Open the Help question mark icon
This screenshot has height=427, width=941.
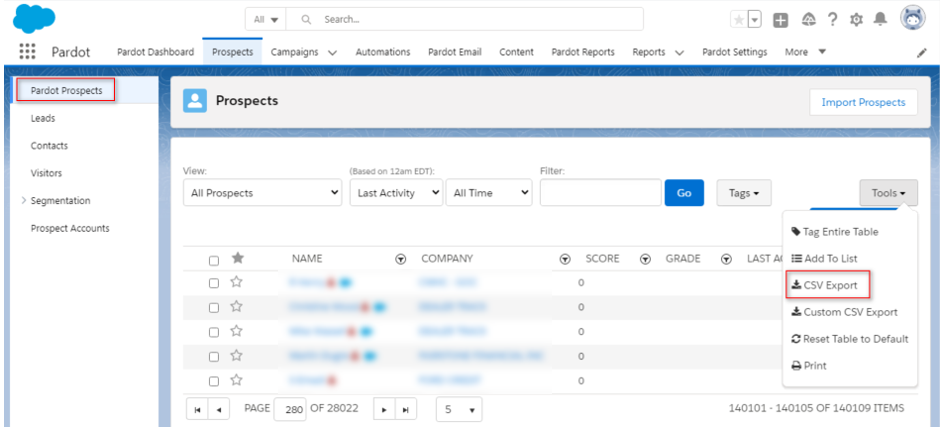832,20
